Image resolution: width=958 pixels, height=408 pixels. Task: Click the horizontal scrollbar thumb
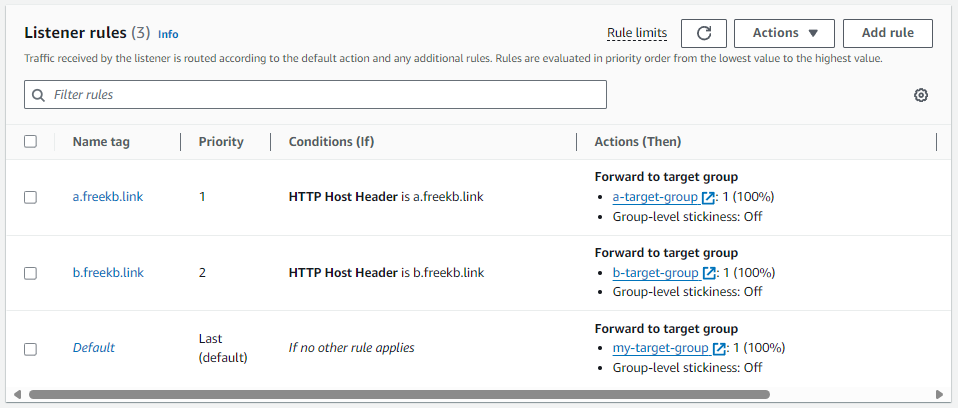(399, 395)
